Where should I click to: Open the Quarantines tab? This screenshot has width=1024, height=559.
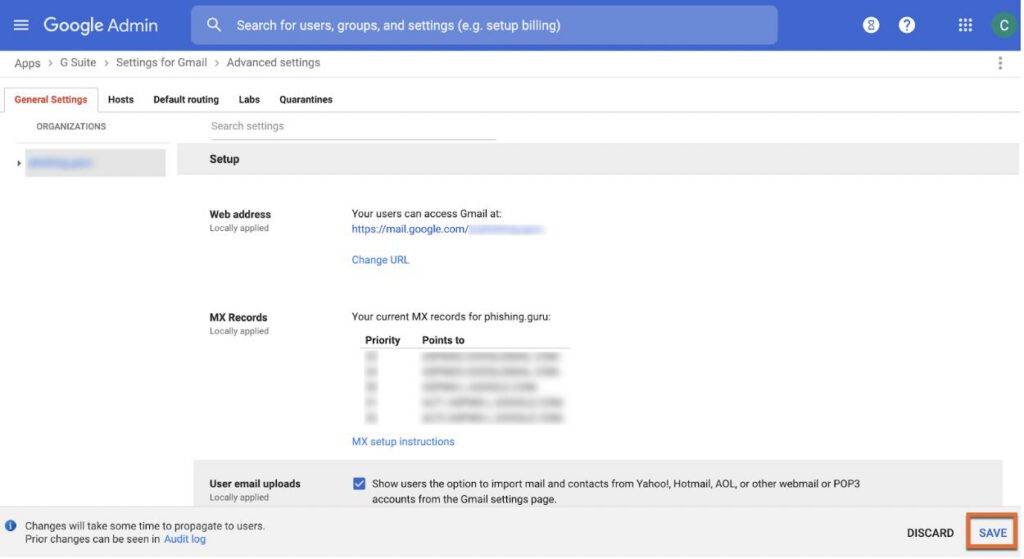click(x=306, y=100)
